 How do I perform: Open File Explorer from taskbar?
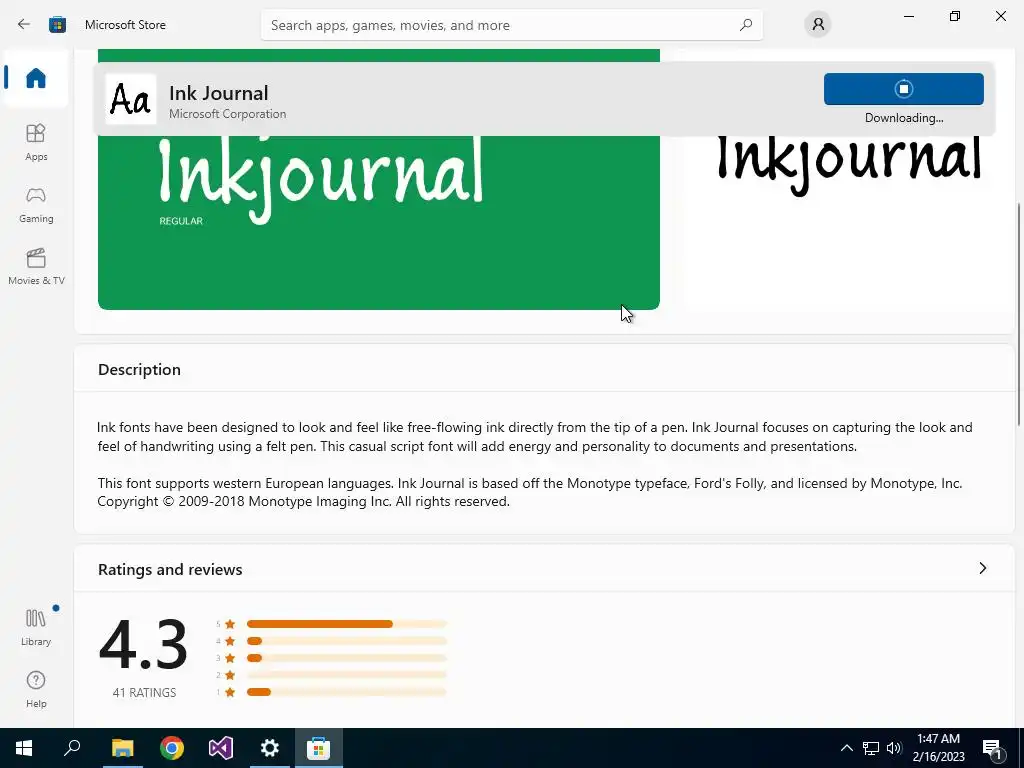pos(122,748)
